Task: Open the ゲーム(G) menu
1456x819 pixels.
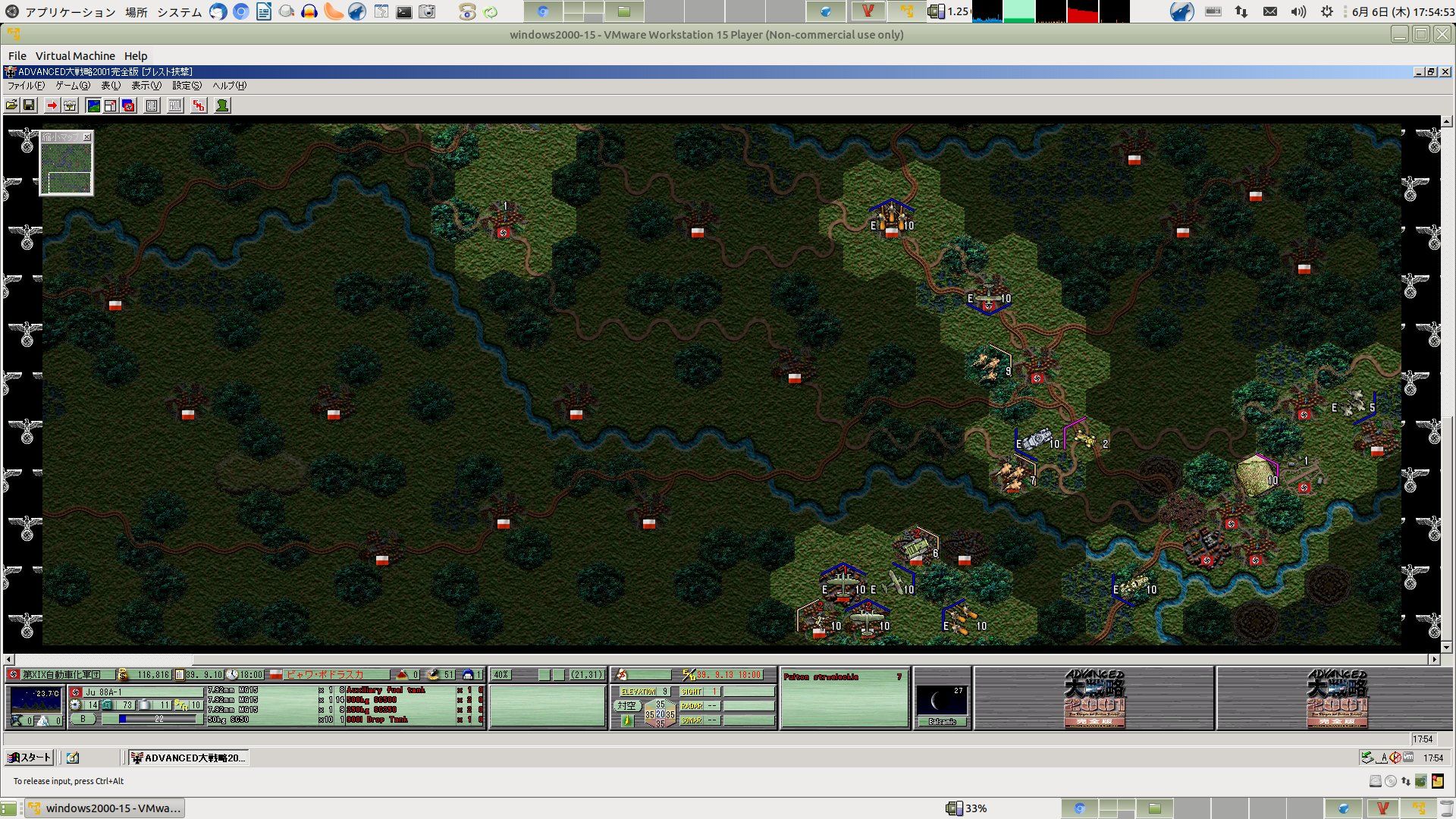Action: tap(73, 86)
